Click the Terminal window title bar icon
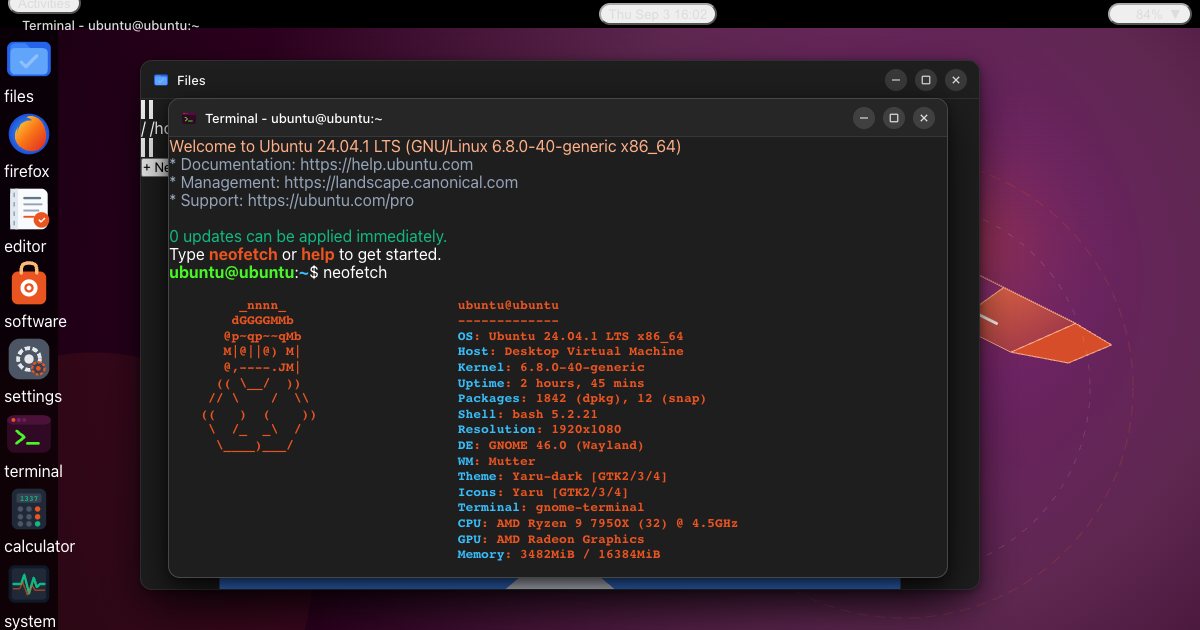1200x630 pixels. tap(189, 118)
